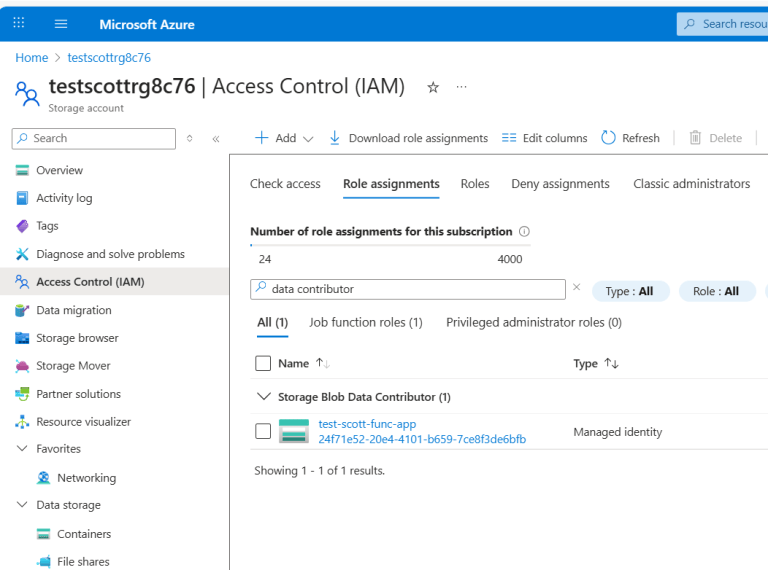Collapse the Favorites section
Screen dimensions: 768x570
(22, 448)
